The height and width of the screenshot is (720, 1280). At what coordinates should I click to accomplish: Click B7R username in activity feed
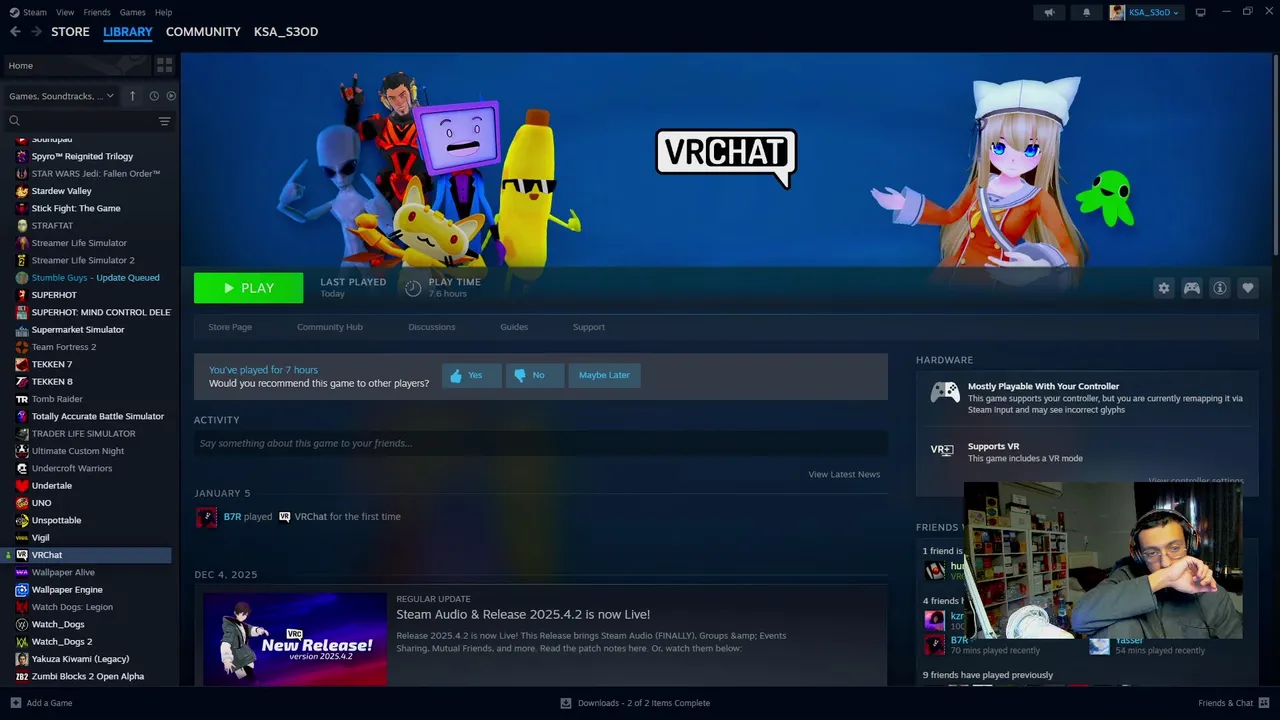click(232, 517)
